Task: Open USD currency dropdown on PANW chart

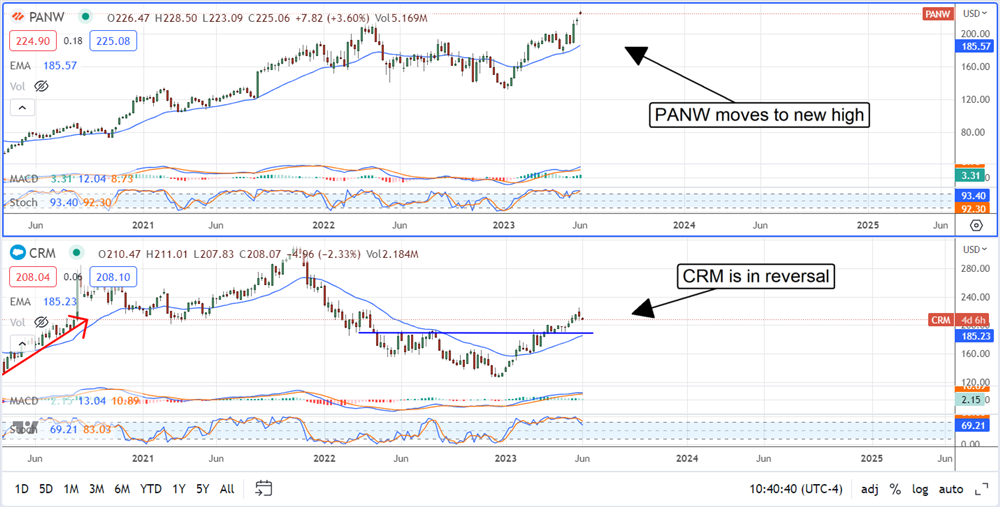Action: coord(974,13)
